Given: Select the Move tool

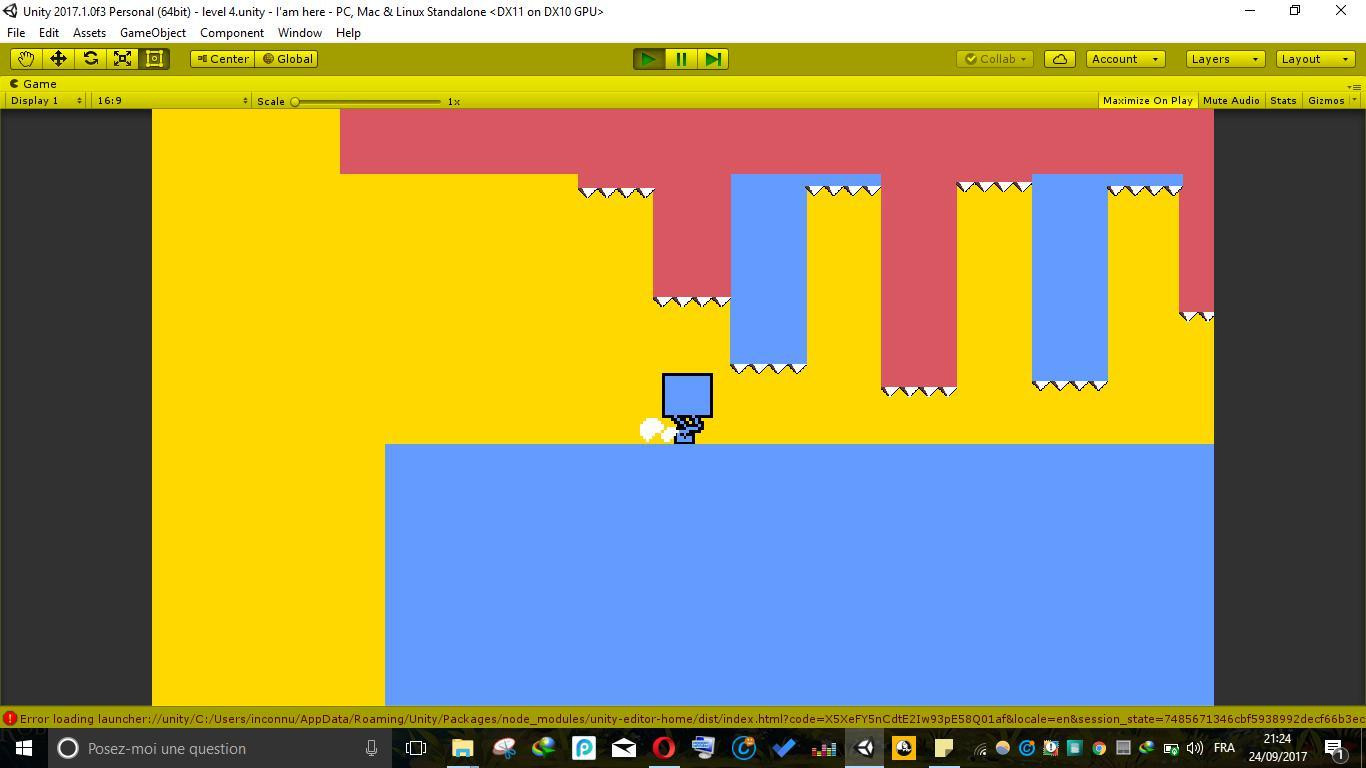Looking at the screenshot, I should click(58, 59).
